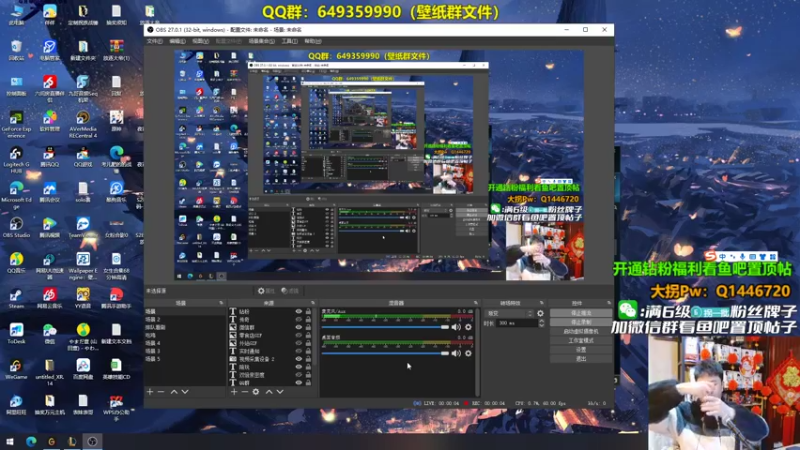Toggle lock of 钻粉 source
800x450 pixels.
point(308,311)
